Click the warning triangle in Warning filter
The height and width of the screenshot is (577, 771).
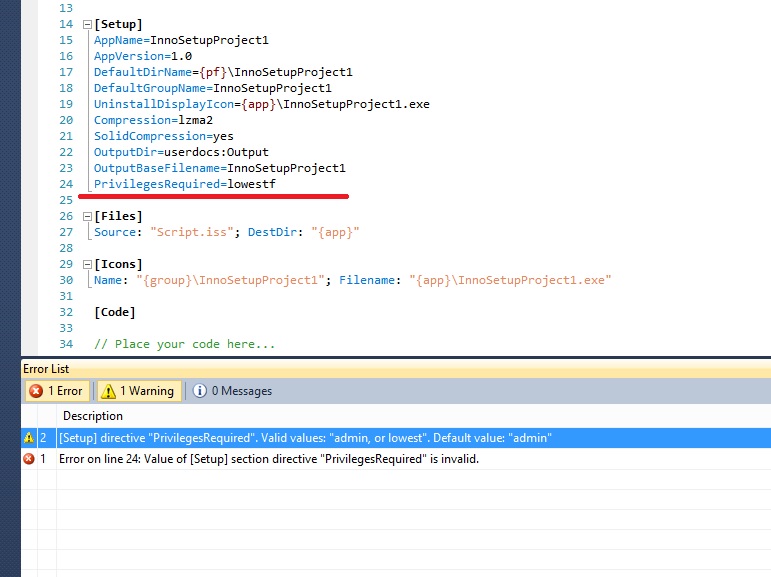coord(108,391)
